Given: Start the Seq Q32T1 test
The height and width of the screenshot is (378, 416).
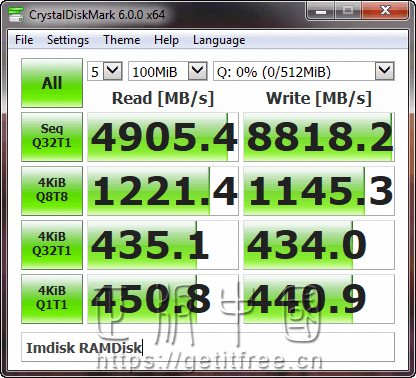Looking at the screenshot, I should (x=52, y=137).
